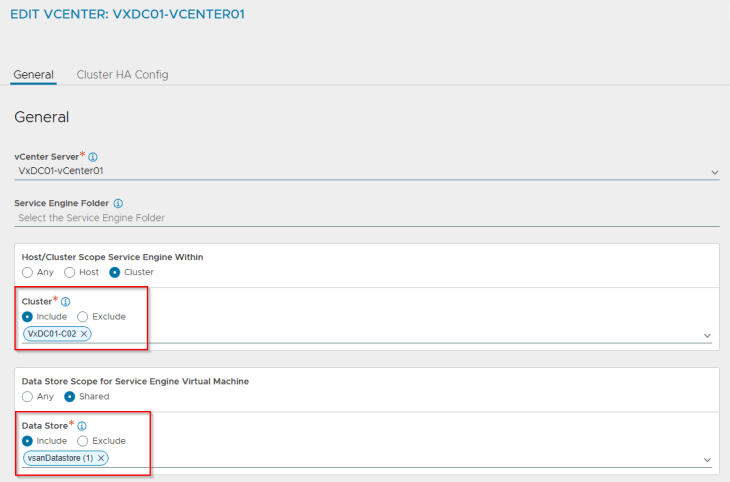The image size is (730, 482).
Task: Choose Cluster radio under Host/Cluster Scope
Action: click(115, 272)
